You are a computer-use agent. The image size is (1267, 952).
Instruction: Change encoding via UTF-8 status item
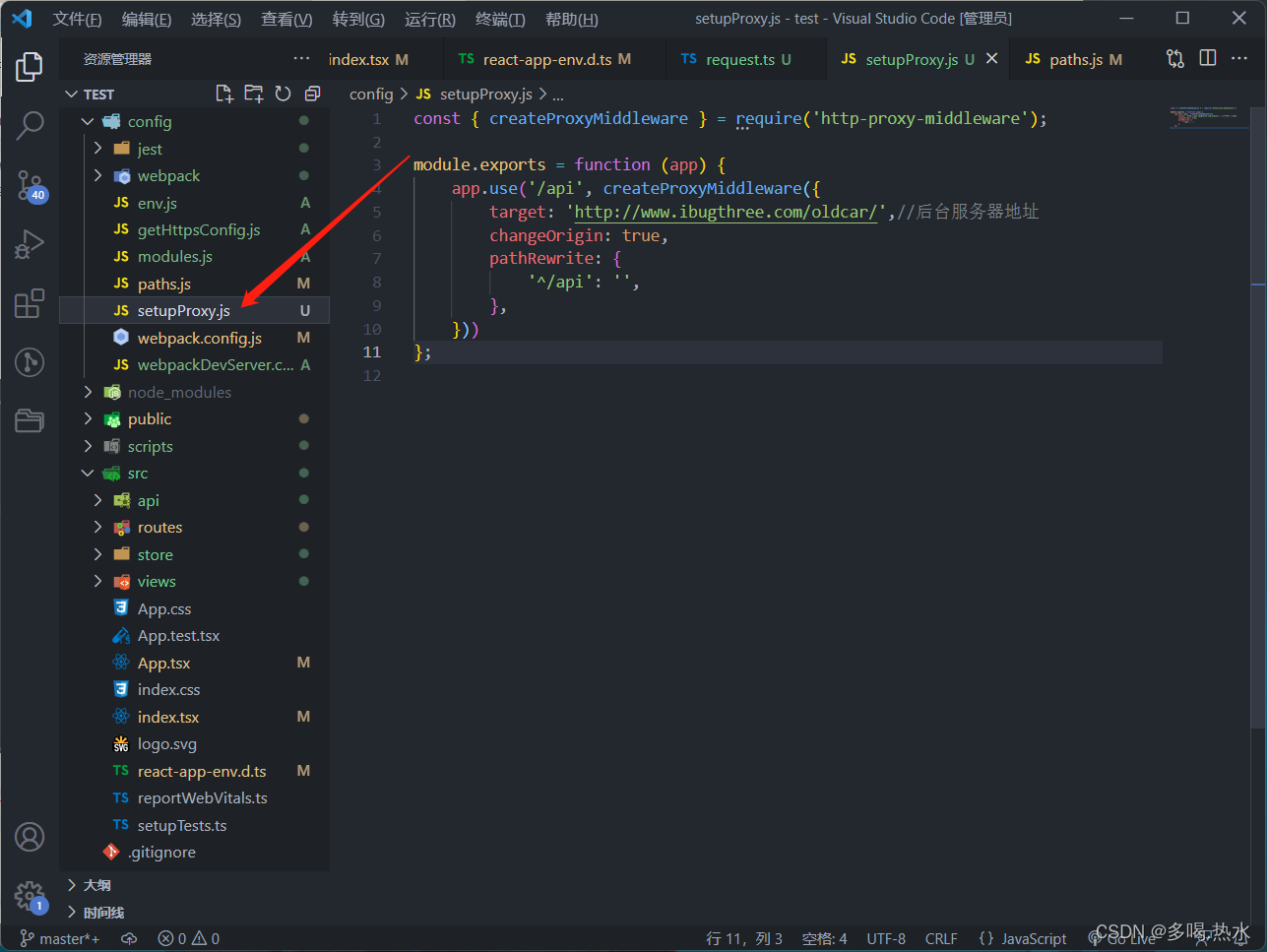(886, 939)
